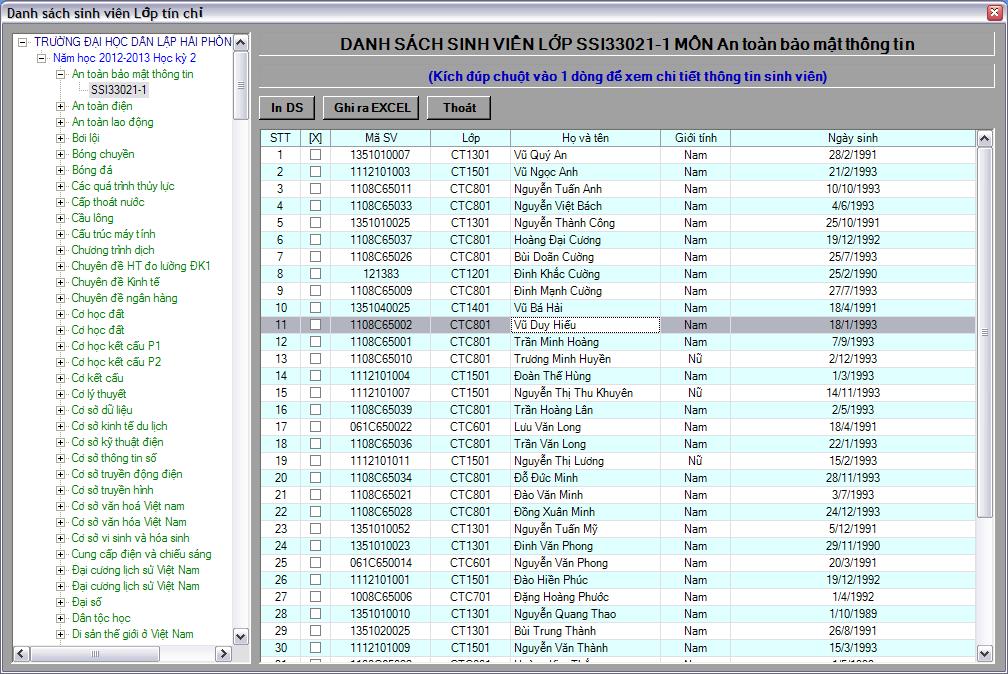Click the tree panel horizontal scrollbar thumb
Screen dimensions: 1008x674
[x=95, y=653]
